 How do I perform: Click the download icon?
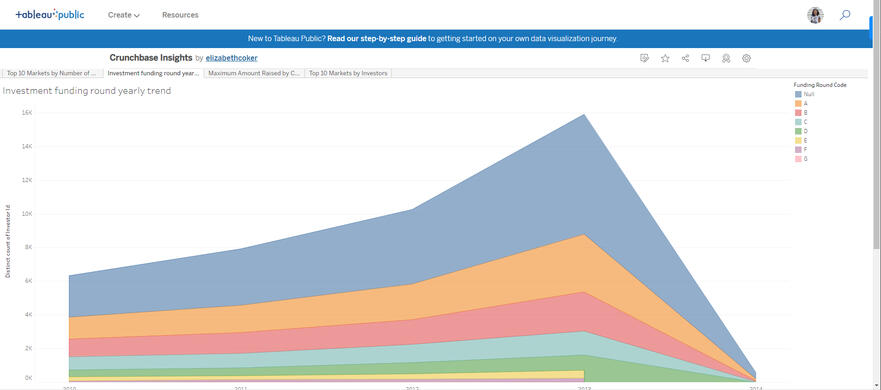point(706,58)
